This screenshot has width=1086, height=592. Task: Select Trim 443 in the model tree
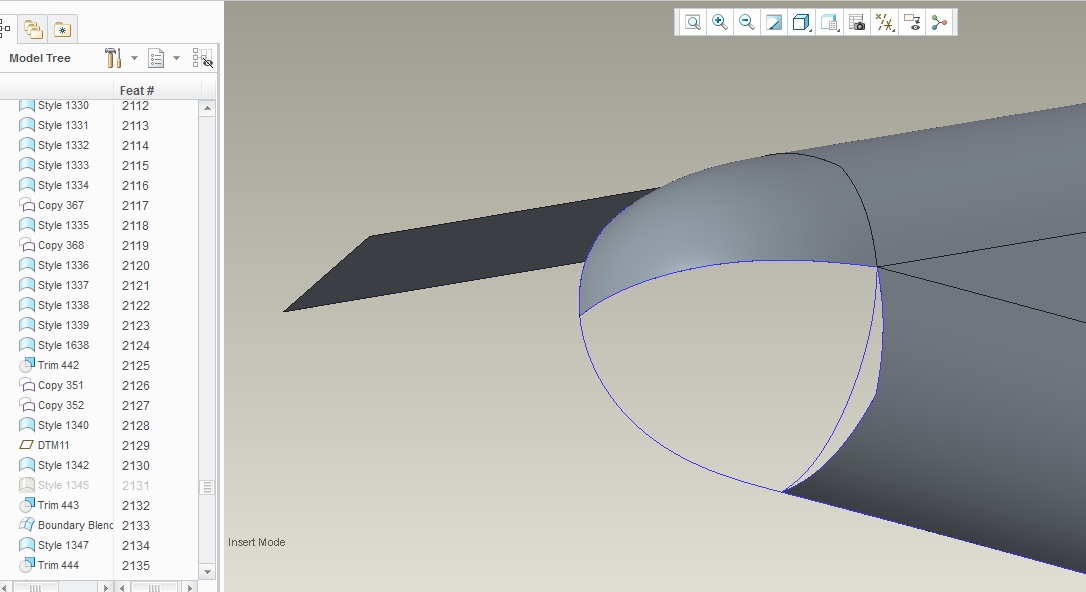[x=58, y=506]
